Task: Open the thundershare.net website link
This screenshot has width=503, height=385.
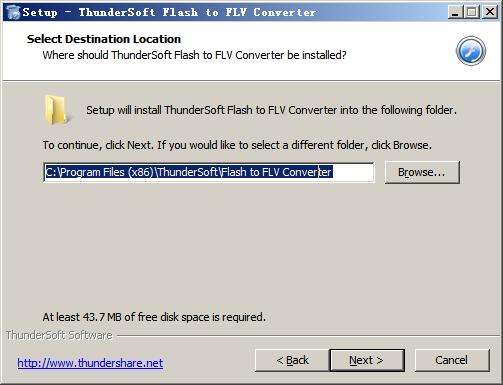Action: (90, 363)
